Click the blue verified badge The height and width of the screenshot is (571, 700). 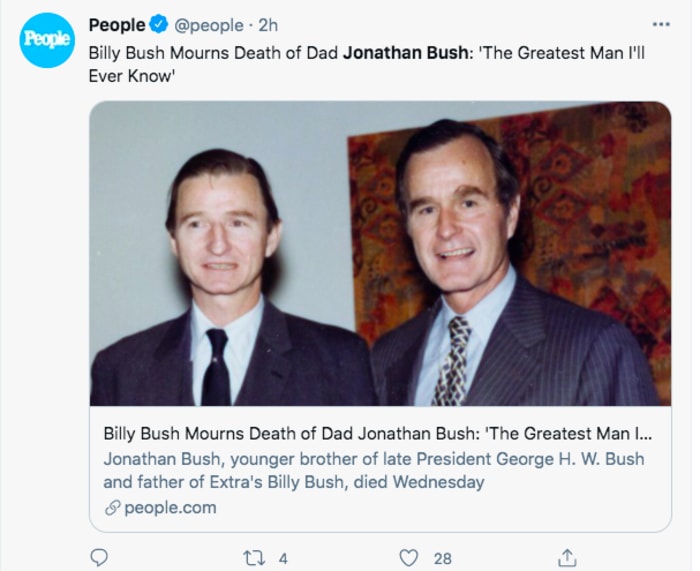159,24
